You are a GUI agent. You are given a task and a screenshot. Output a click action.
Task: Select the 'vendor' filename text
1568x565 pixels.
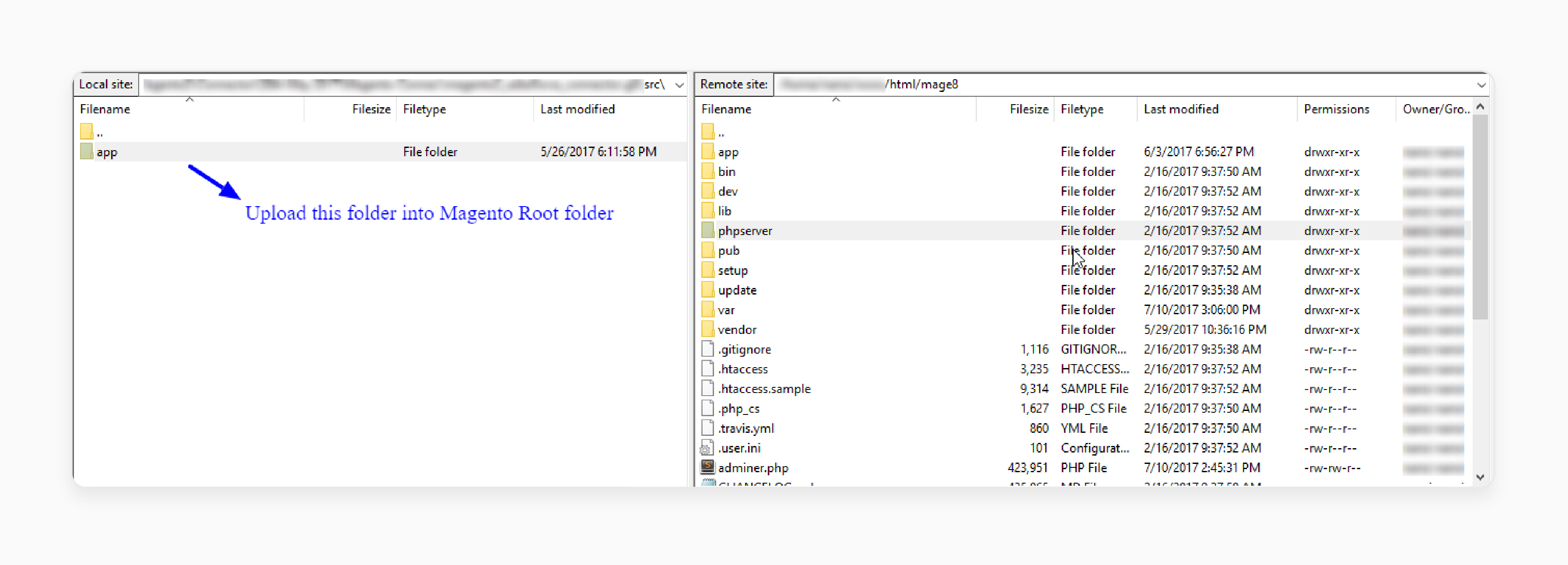(736, 330)
